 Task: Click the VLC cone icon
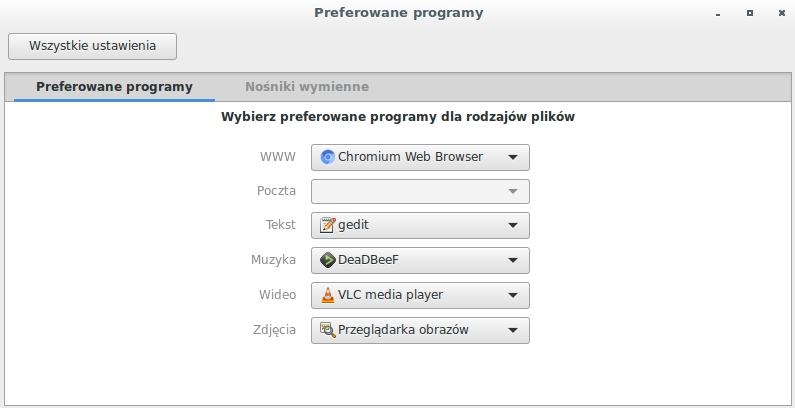[327, 295]
